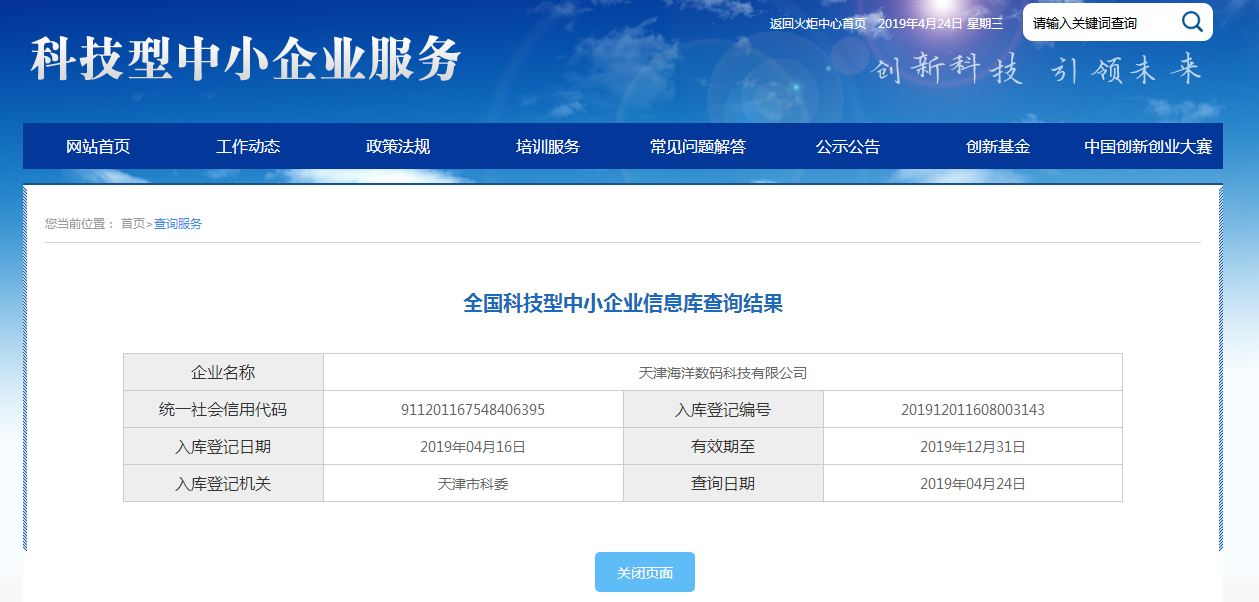This screenshot has height=602, width=1259.
Task: Focus the keyword search input box
Action: [x=1100, y=23]
